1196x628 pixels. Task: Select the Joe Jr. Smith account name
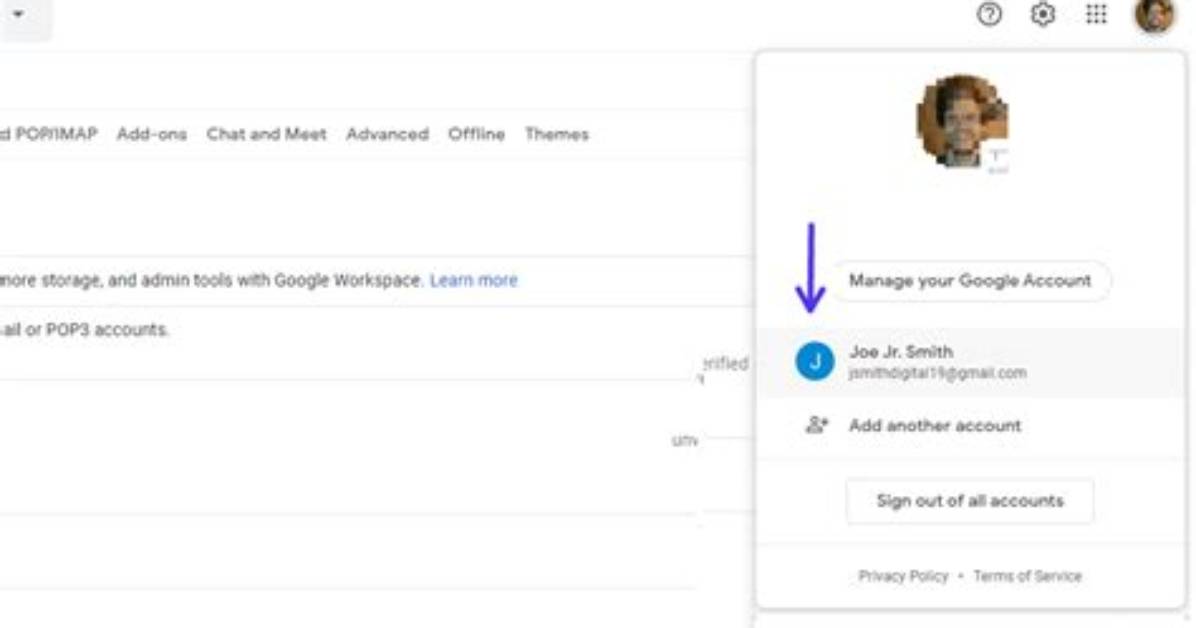click(901, 352)
